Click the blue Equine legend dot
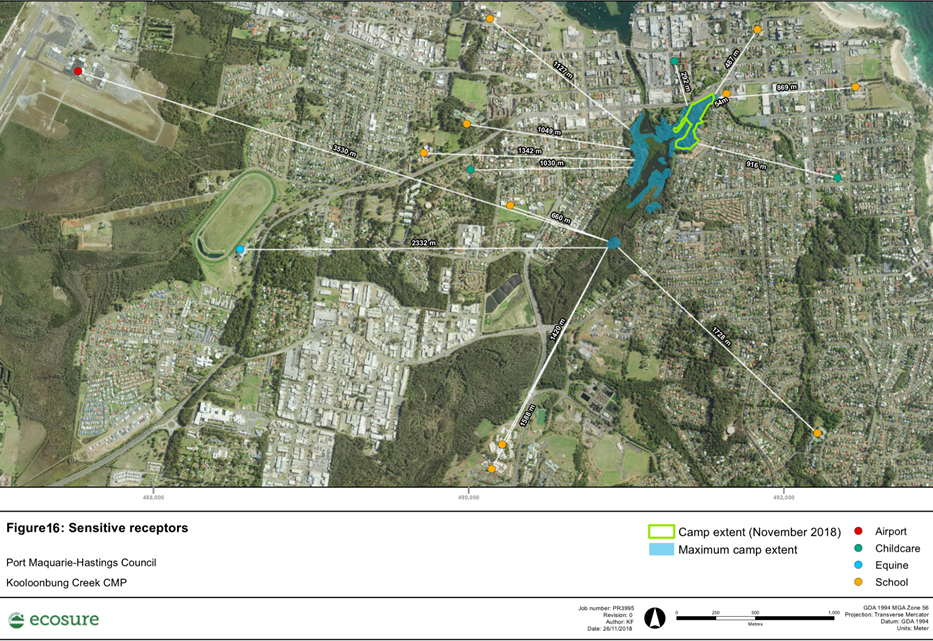 (858, 565)
